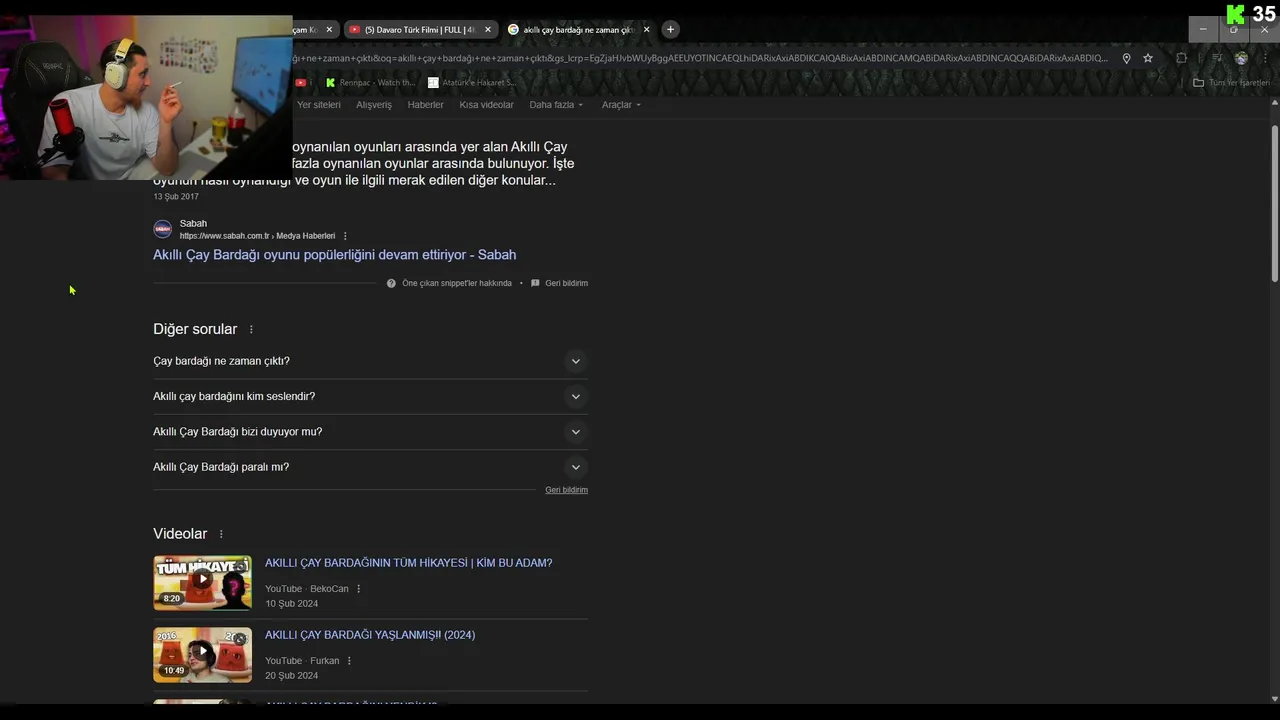Bookmark page with the star icon

[x=1148, y=58]
